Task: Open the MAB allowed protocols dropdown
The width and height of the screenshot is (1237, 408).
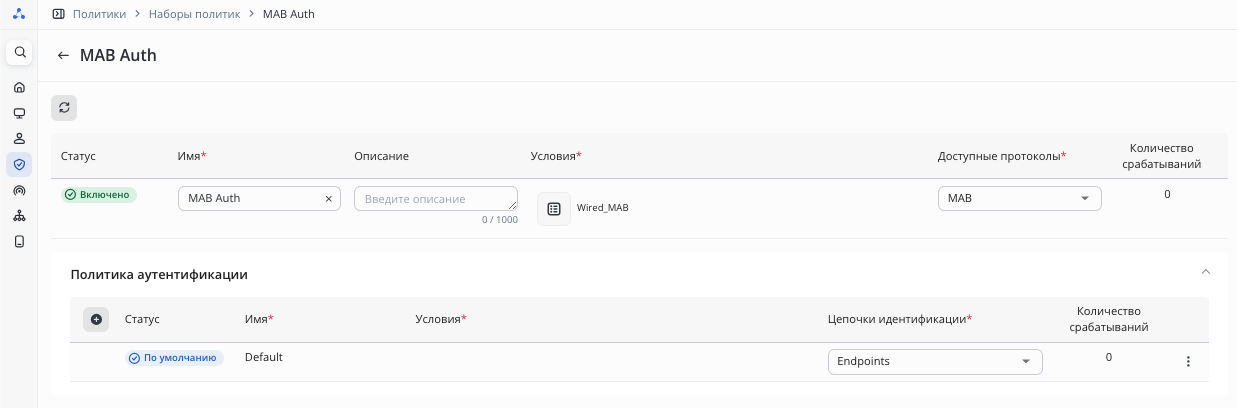Action: [1019, 198]
